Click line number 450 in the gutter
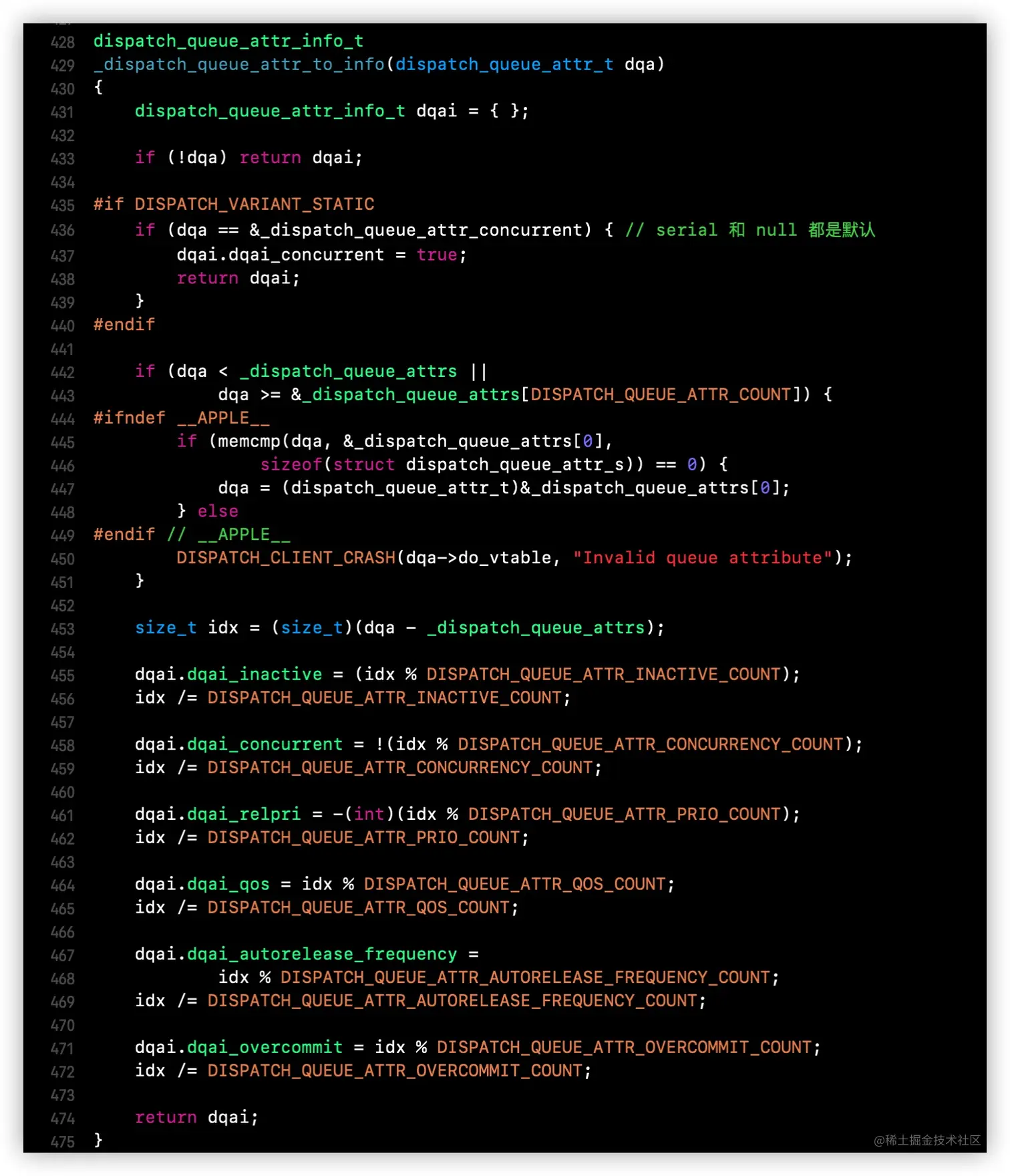Viewport: 1010px width, 1176px height. click(62, 559)
